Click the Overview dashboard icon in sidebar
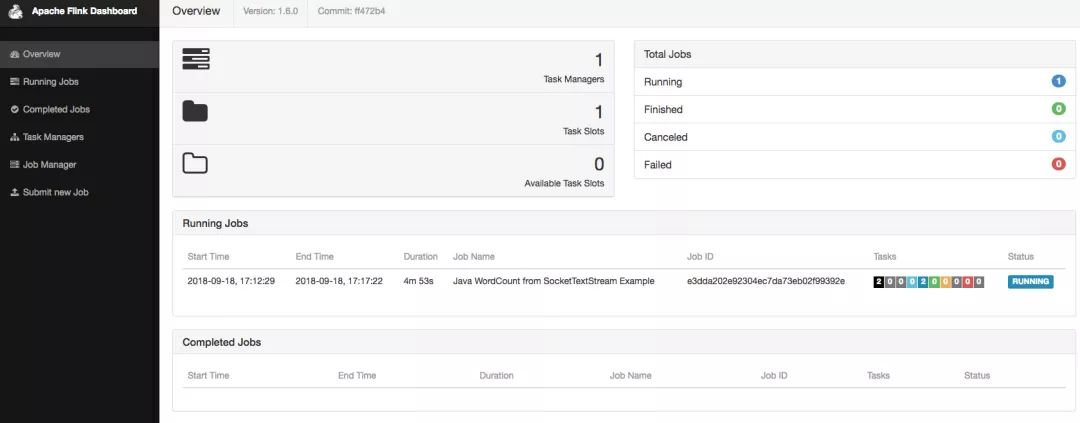Image resolution: width=1080 pixels, height=423 pixels. point(14,54)
